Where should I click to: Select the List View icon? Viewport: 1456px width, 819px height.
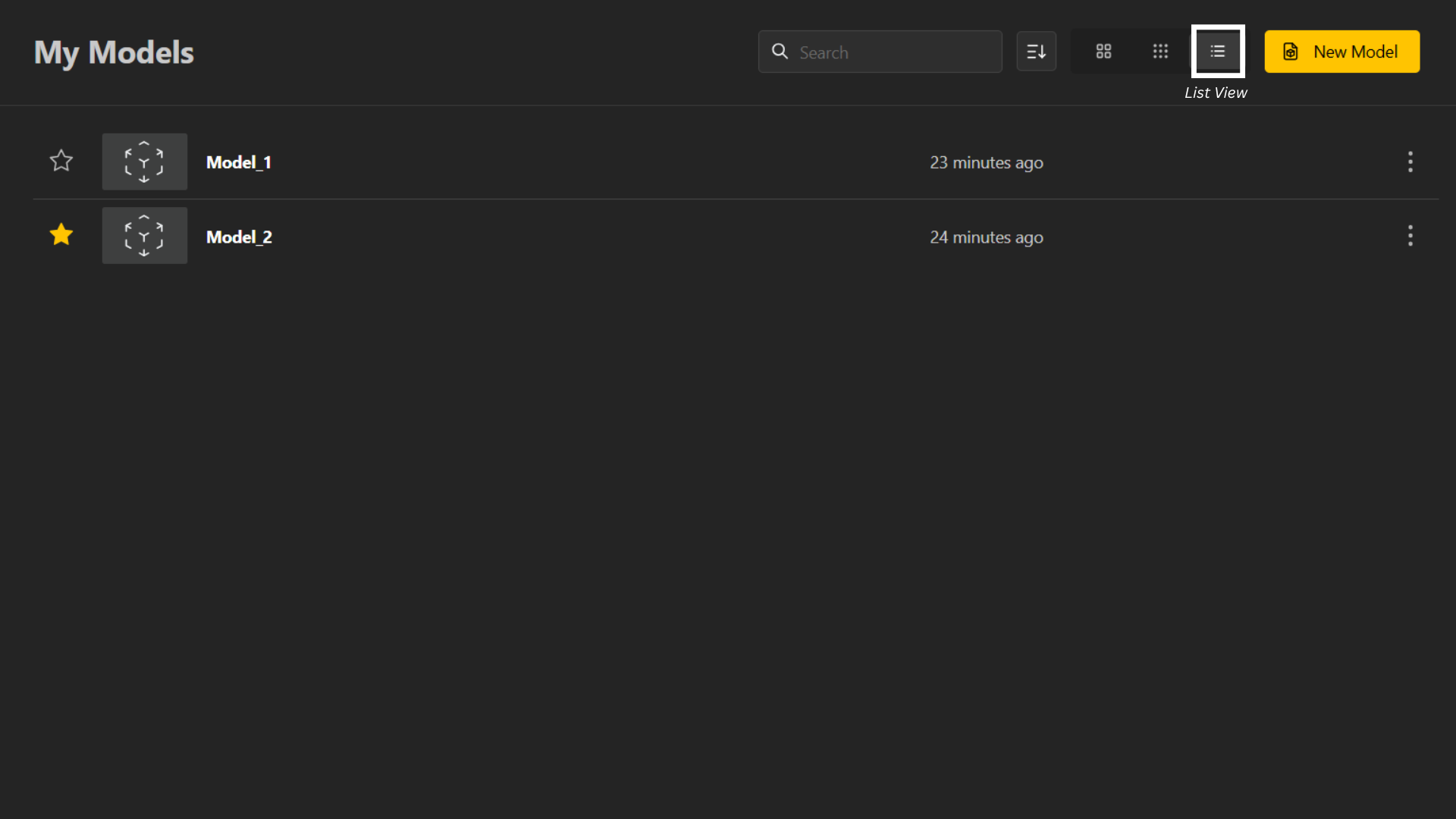click(1218, 52)
